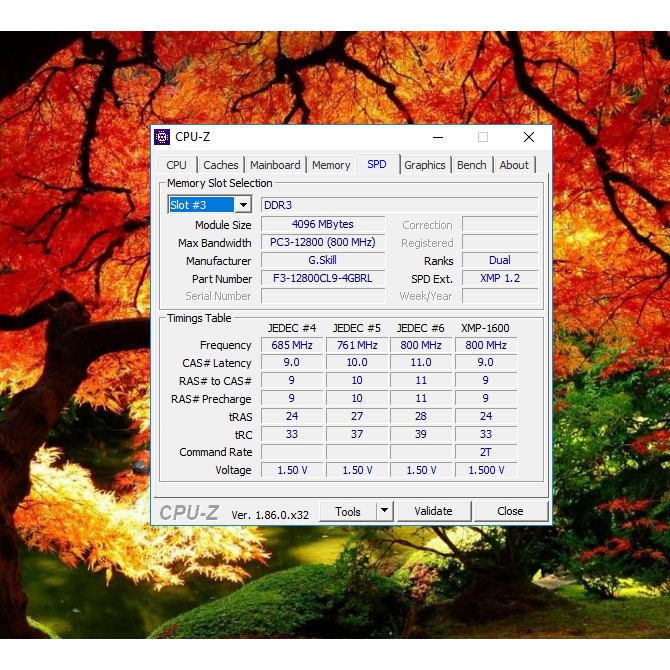670x670 pixels.
Task: Close the CPU-Z window with X
Action: pos(528,137)
